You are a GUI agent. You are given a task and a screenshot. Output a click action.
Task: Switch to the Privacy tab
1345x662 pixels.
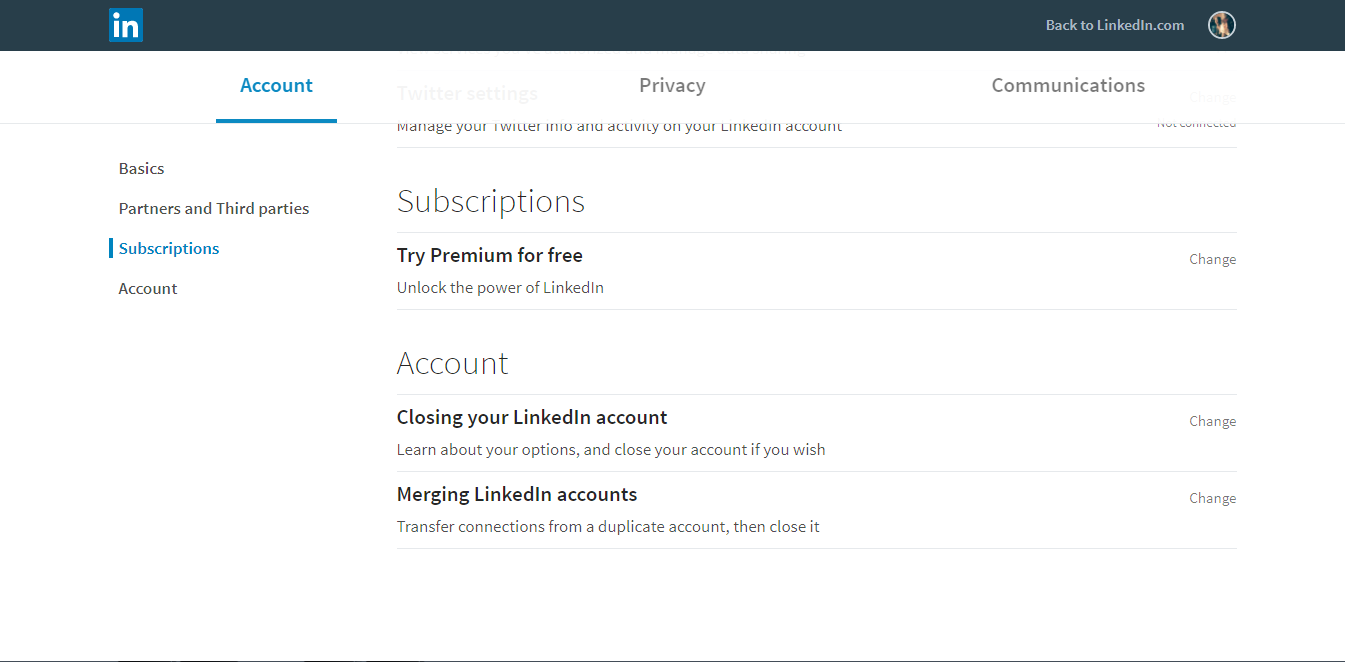coord(672,86)
